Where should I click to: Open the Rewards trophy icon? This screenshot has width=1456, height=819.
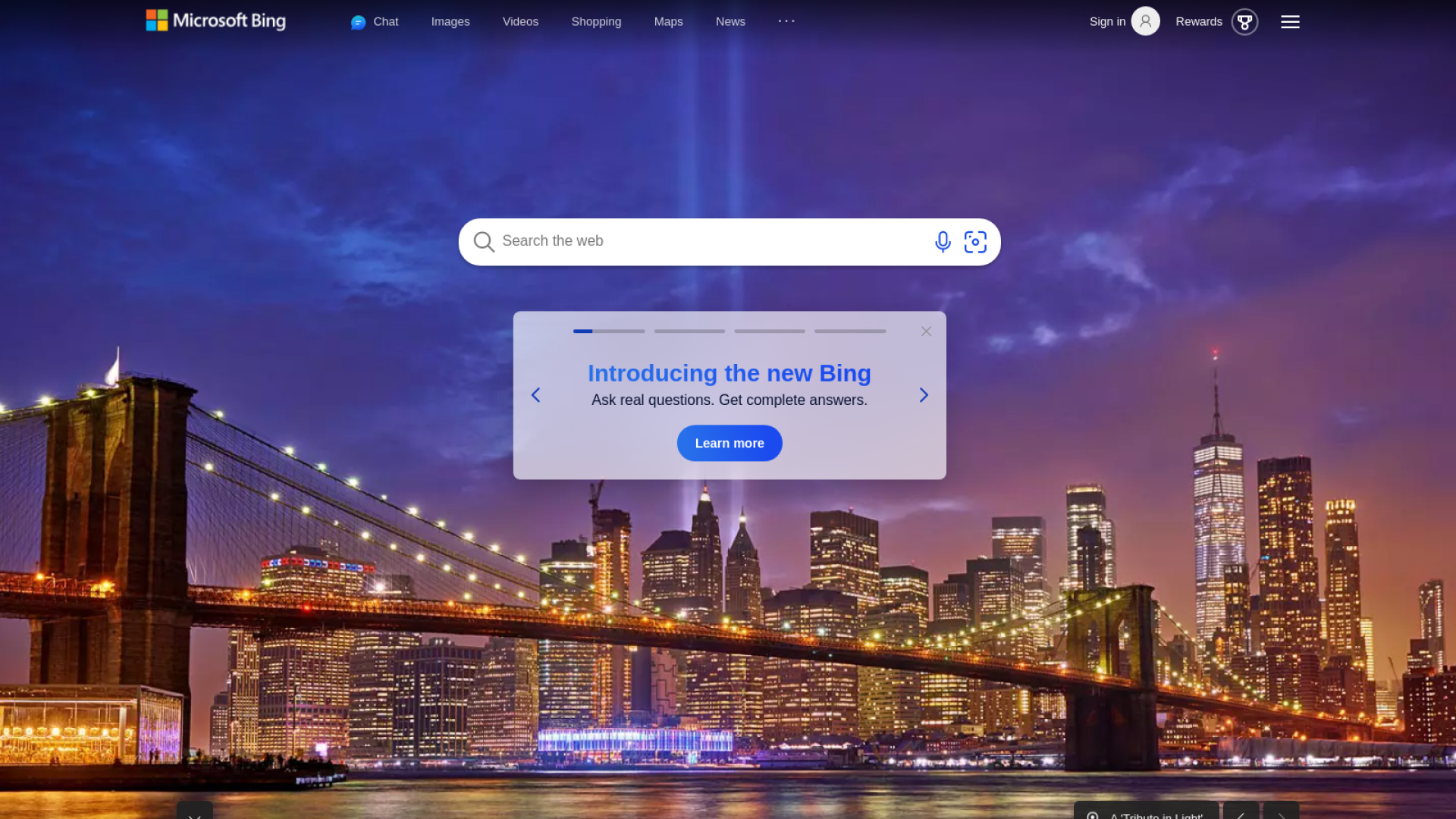click(x=1244, y=22)
